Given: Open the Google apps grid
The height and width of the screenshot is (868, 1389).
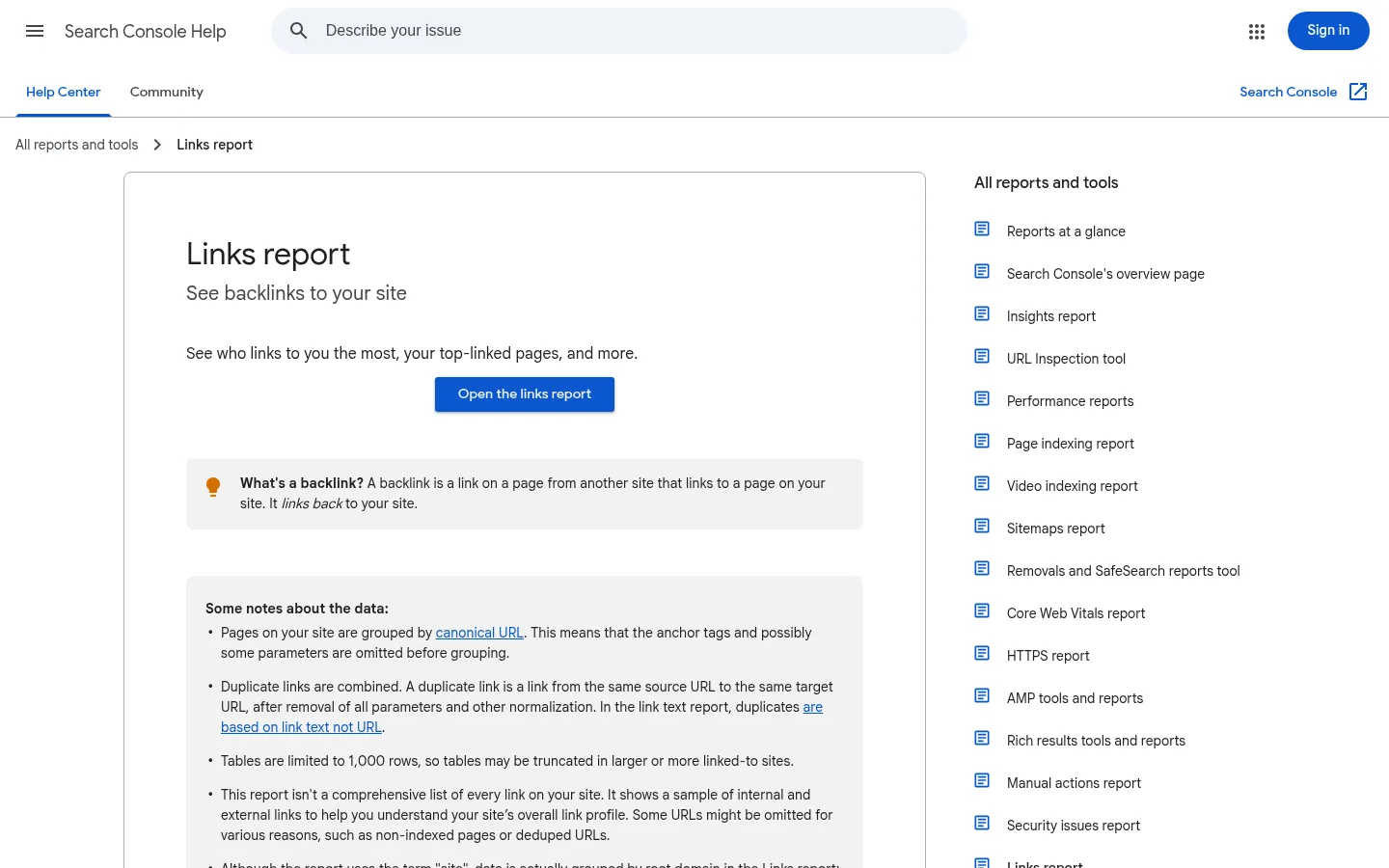Looking at the screenshot, I should pos(1256,32).
